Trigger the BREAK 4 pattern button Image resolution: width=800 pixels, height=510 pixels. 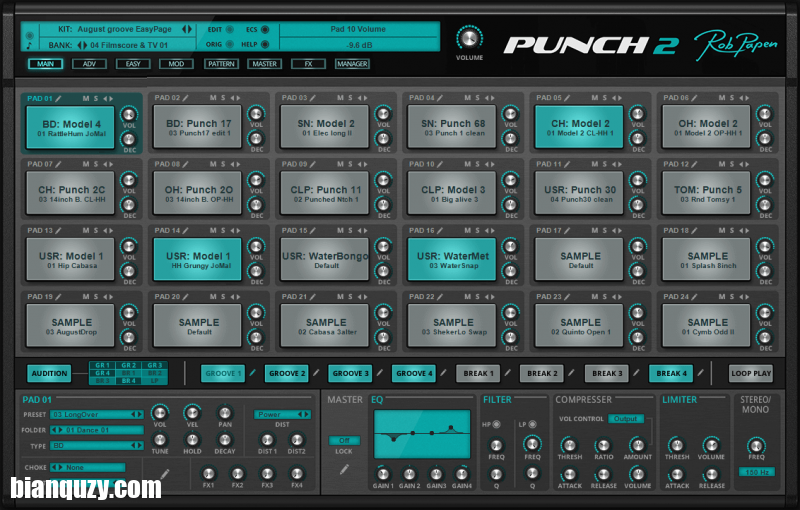[x=671, y=373]
